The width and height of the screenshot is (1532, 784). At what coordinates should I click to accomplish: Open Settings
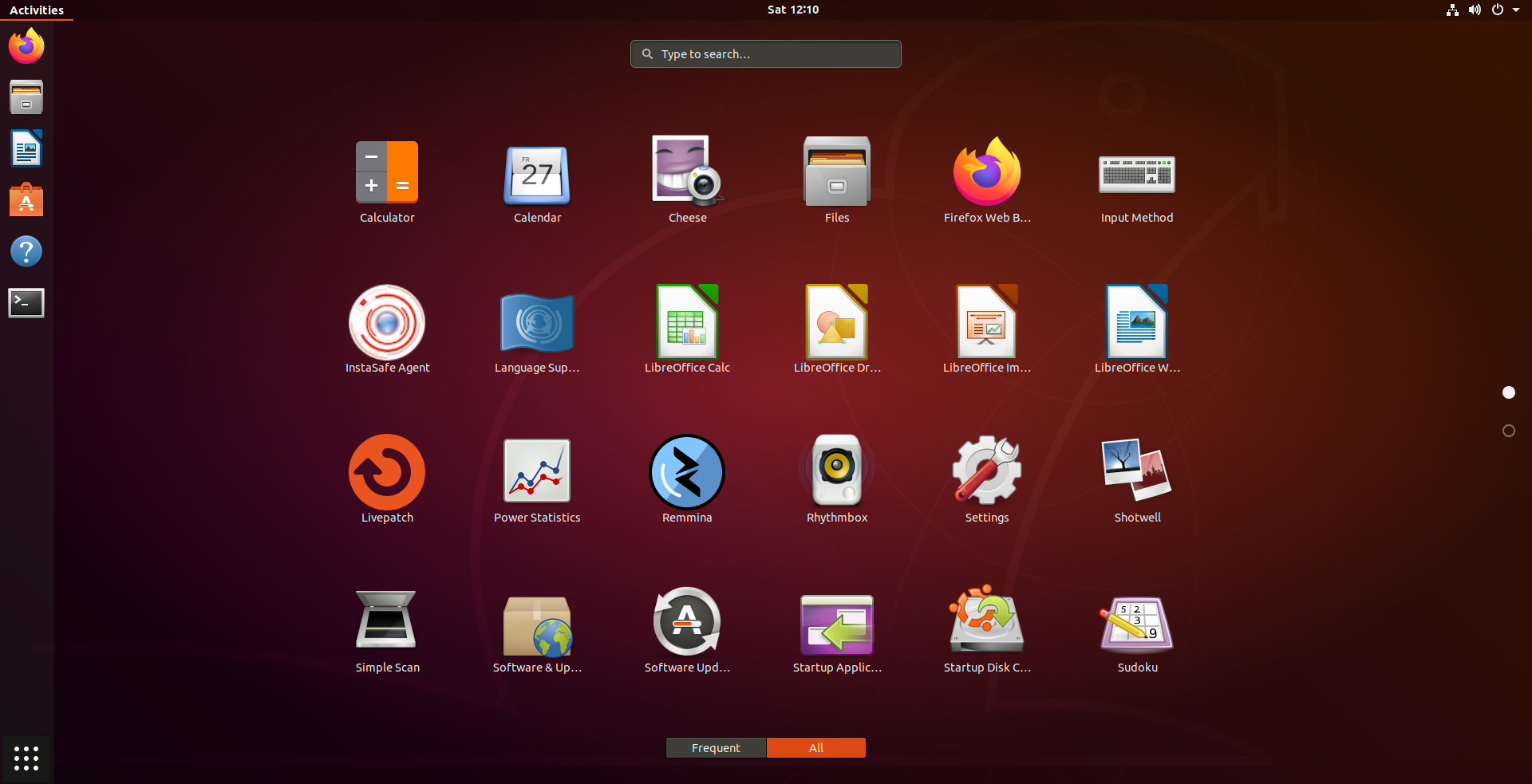click(x=987, y=470)
